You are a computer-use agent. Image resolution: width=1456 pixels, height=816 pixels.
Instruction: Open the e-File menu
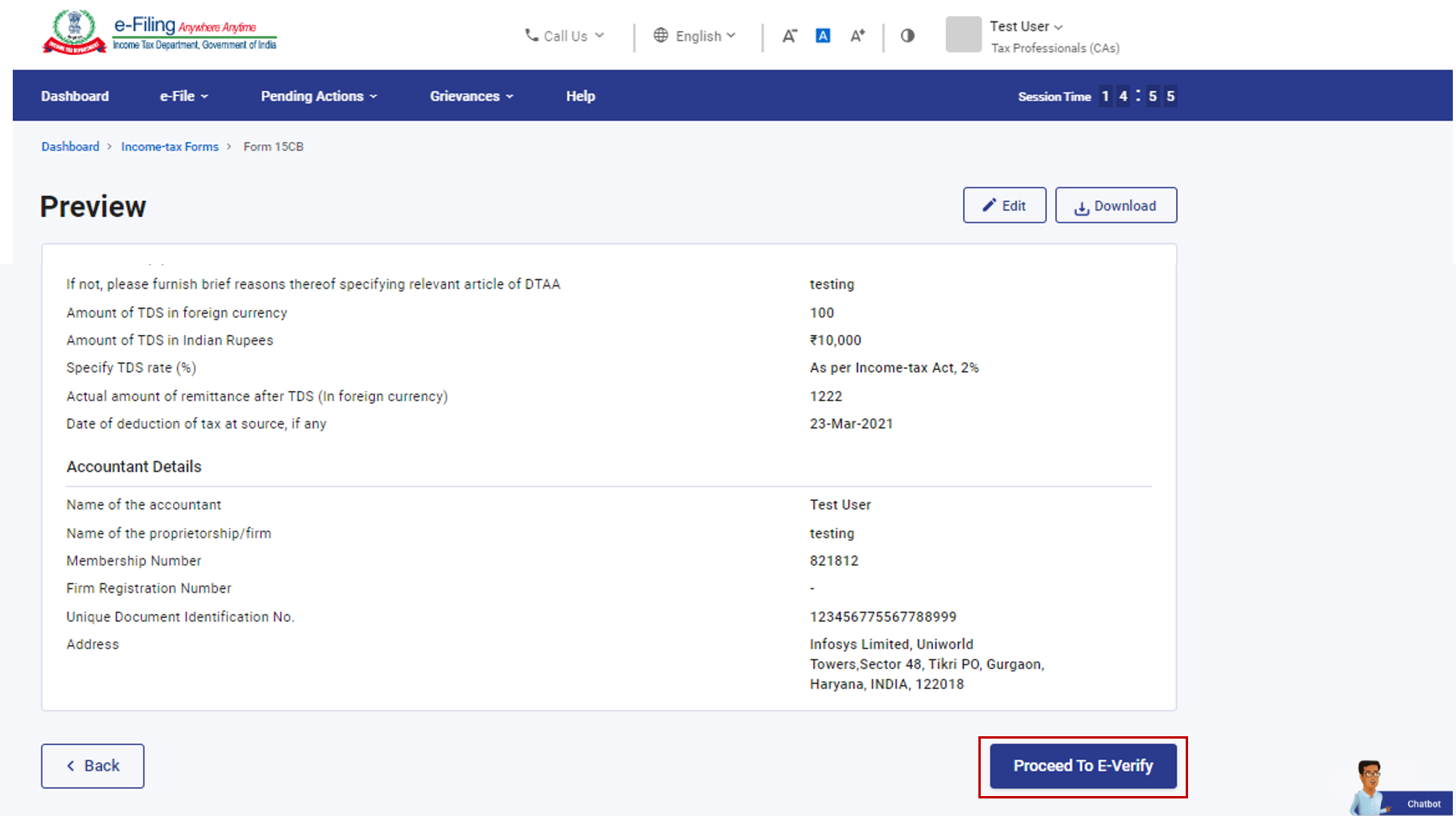[x=184, y=96]
